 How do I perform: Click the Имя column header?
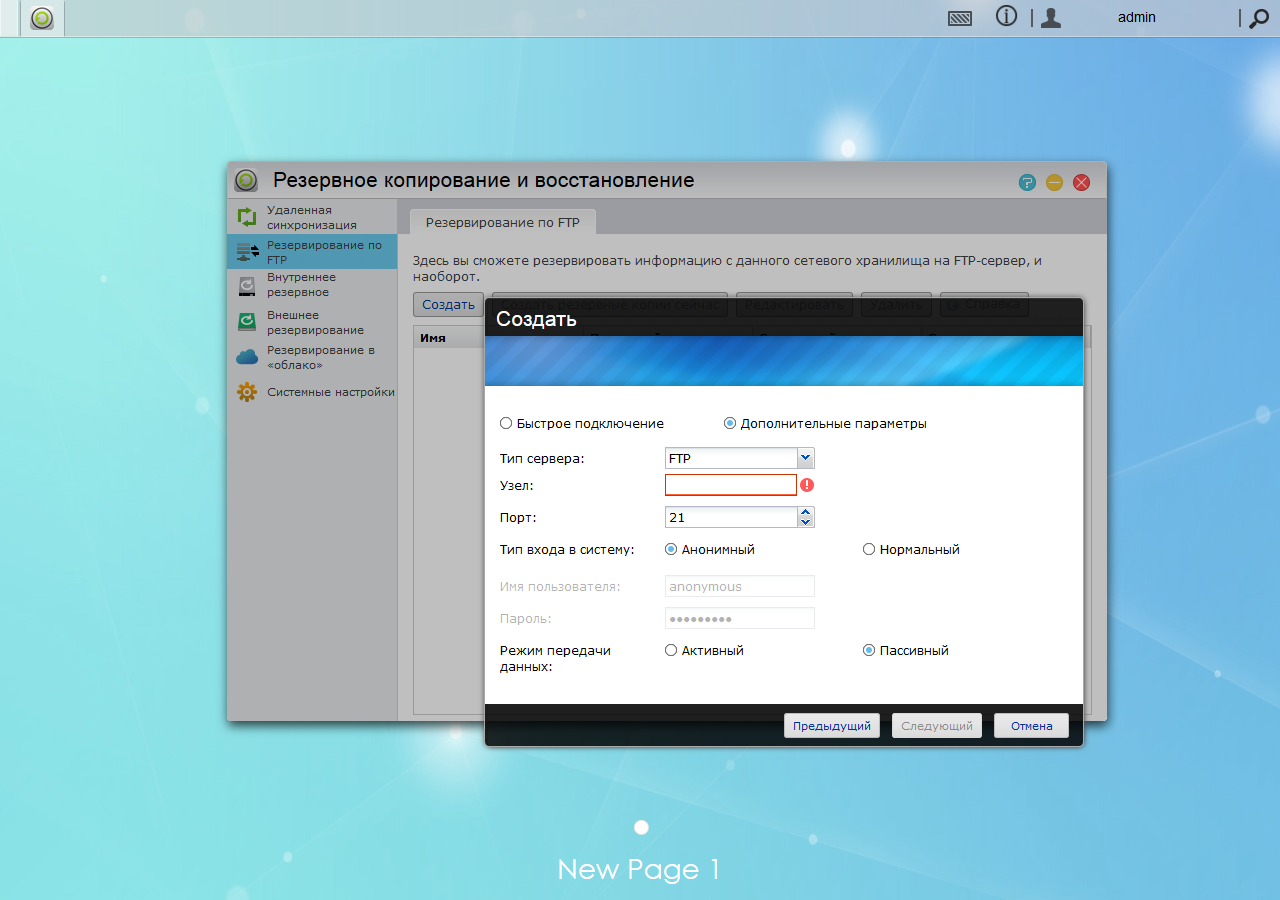(x=433, y=338)
